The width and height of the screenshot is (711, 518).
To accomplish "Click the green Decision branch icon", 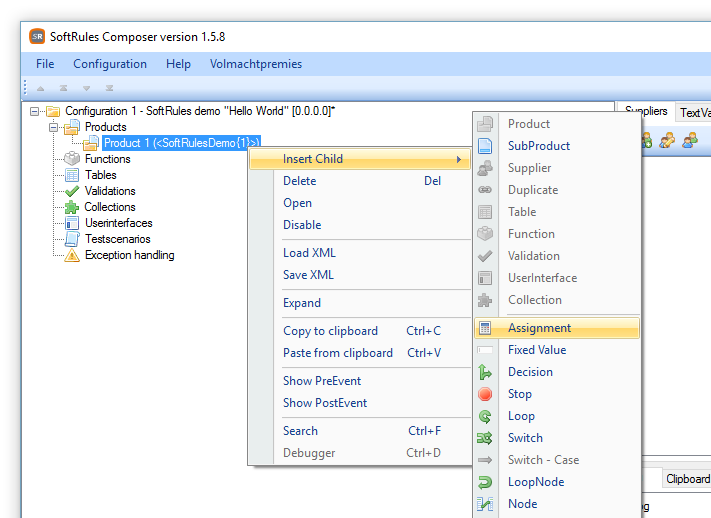I will 485,372.
